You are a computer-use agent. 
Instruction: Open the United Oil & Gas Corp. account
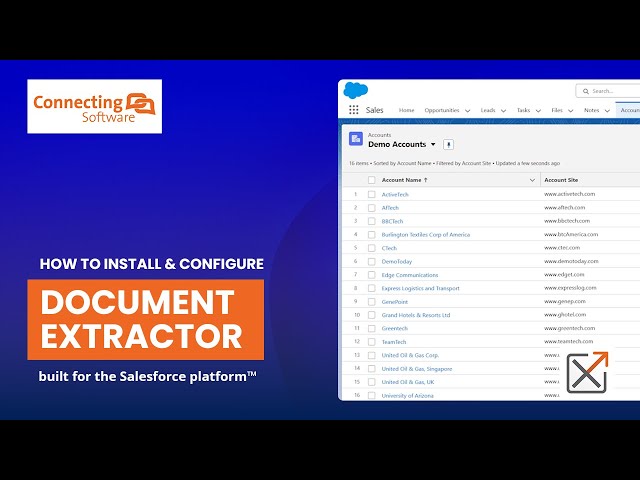tap(410, 356)
